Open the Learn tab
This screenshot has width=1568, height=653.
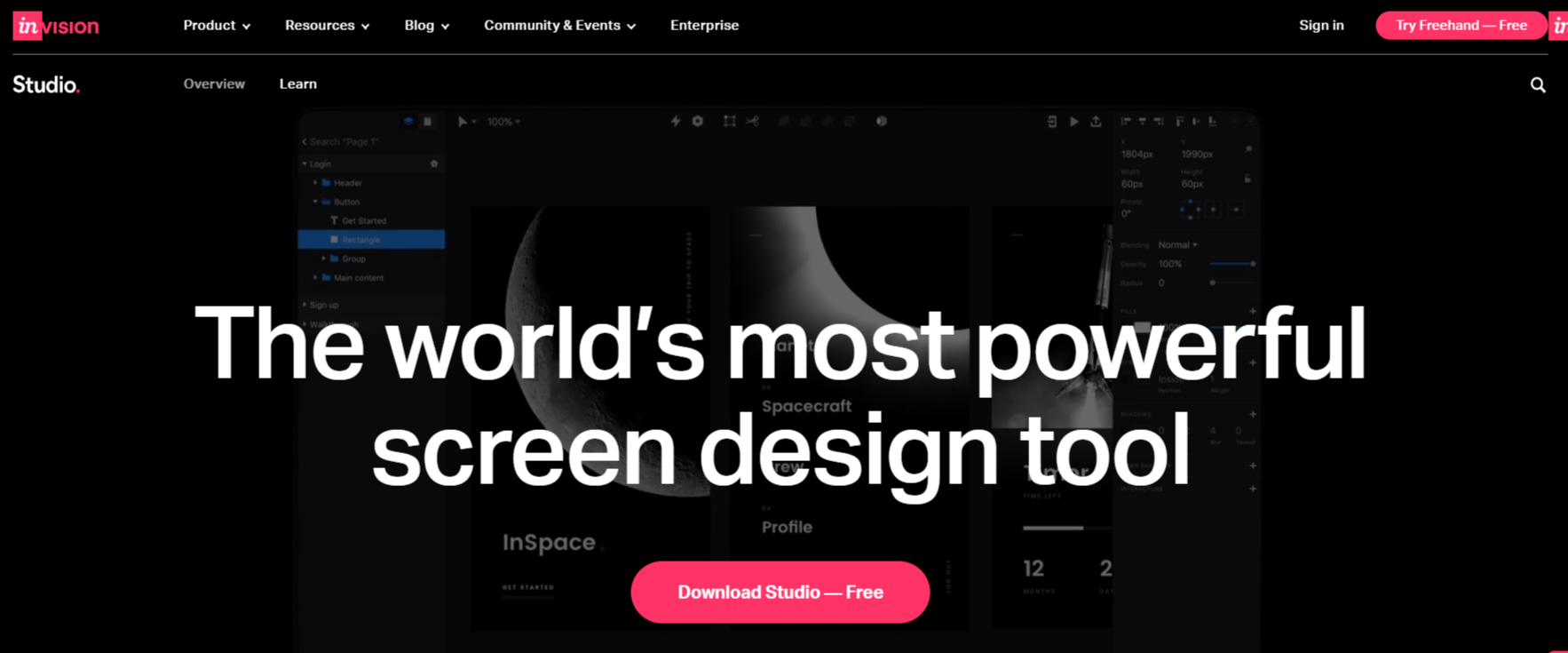(297, 84)
